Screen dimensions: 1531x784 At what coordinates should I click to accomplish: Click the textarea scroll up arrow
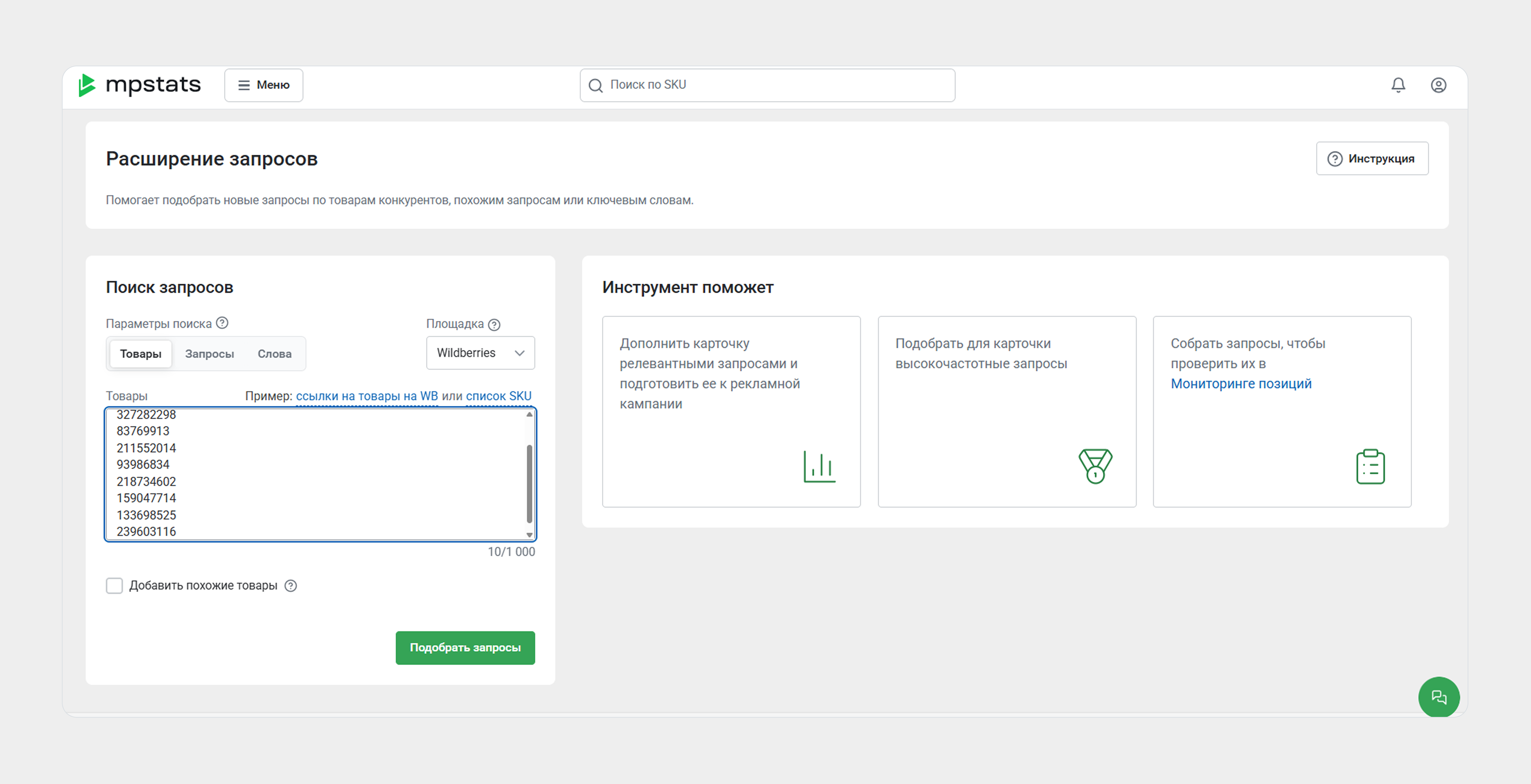click(529, 414)
